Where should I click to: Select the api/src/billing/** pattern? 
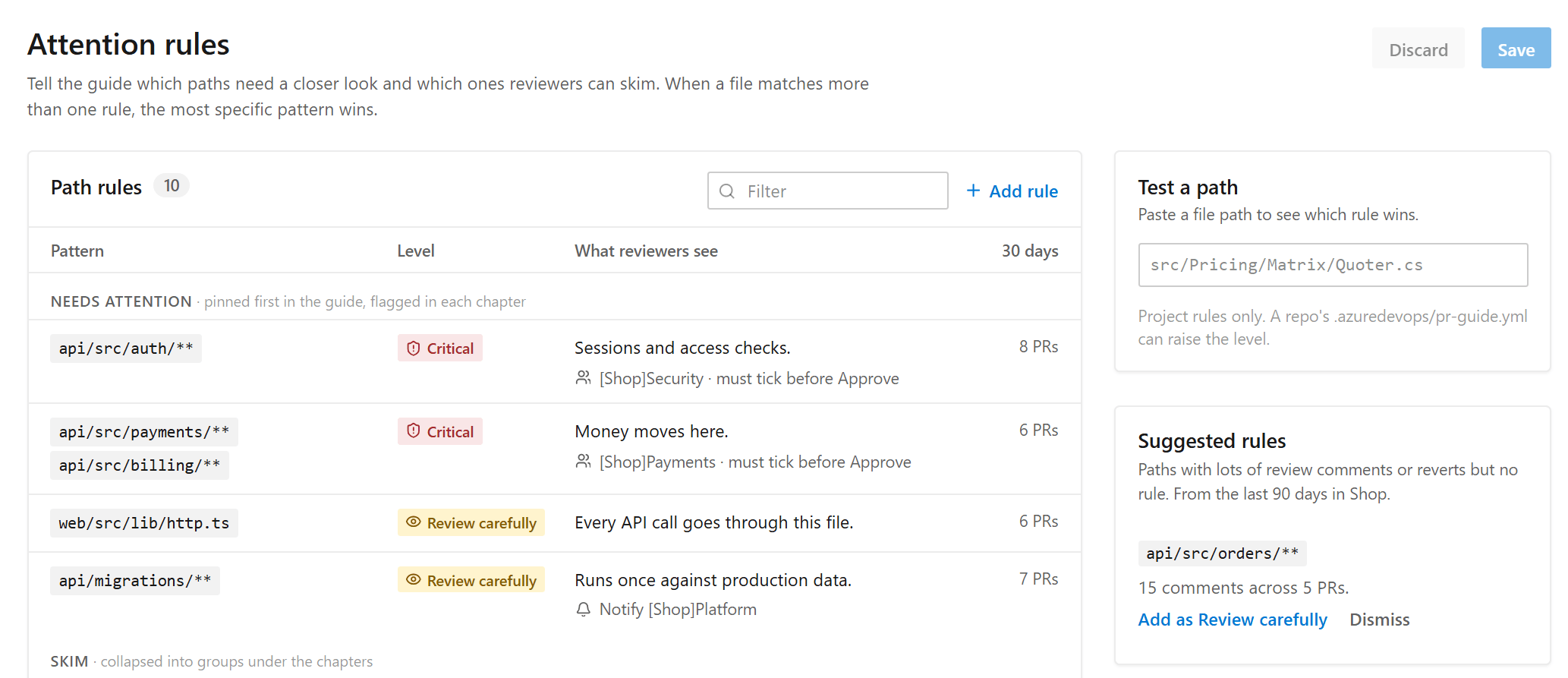coord(140,465)
